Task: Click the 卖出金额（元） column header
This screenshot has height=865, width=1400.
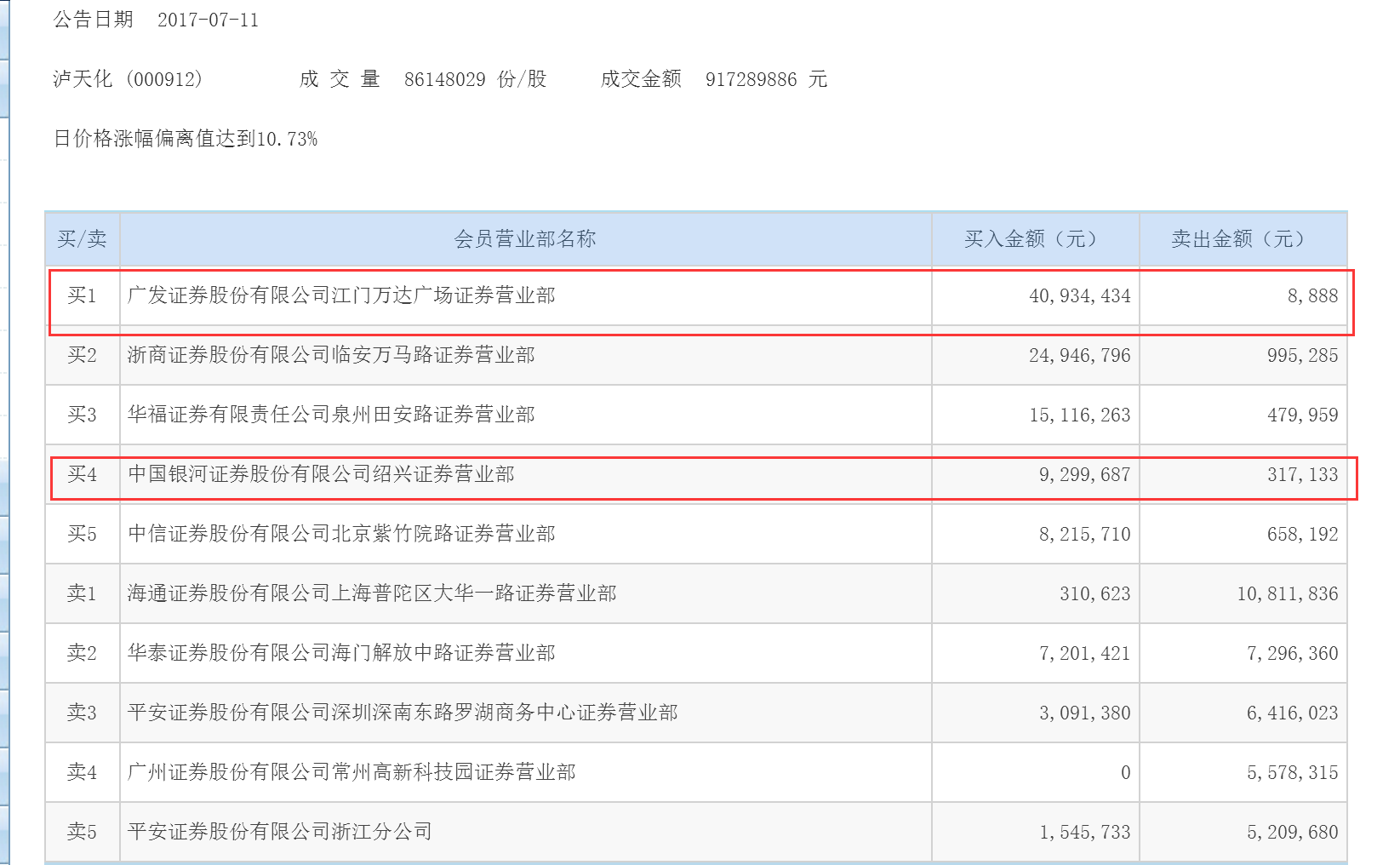Action: [1243, 239]
